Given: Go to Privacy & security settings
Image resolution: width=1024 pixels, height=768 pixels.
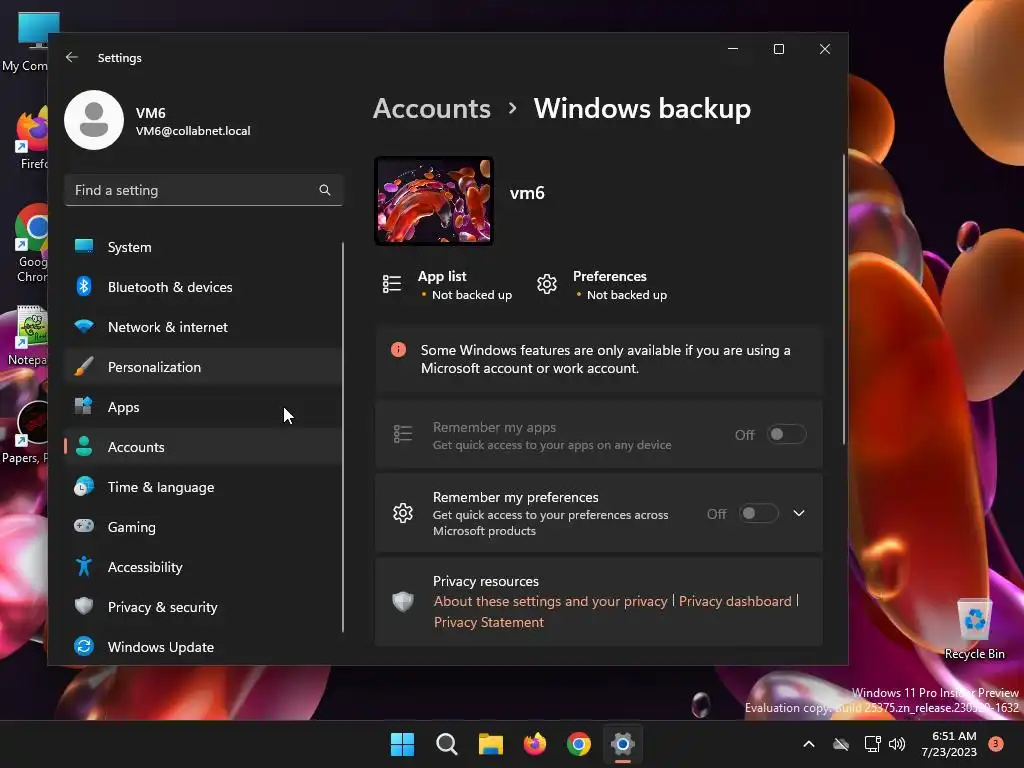Looking at the screenshot, I should click(202, 607).
